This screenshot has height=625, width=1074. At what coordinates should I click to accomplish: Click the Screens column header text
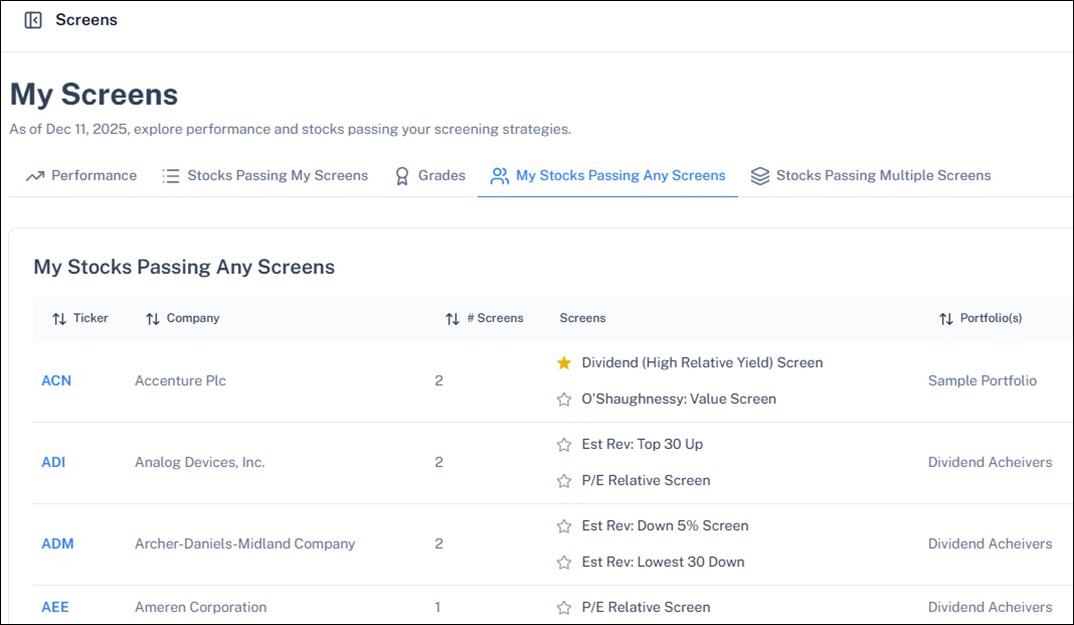[583, 318]
